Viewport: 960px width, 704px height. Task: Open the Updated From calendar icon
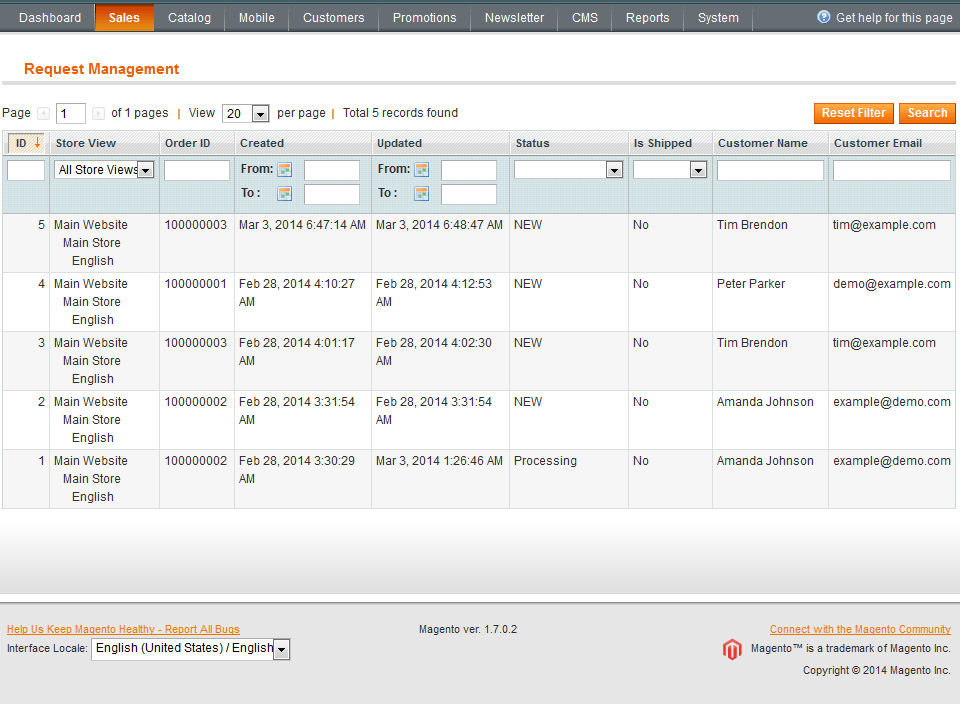pyautogui.click(x=422, y=170)
